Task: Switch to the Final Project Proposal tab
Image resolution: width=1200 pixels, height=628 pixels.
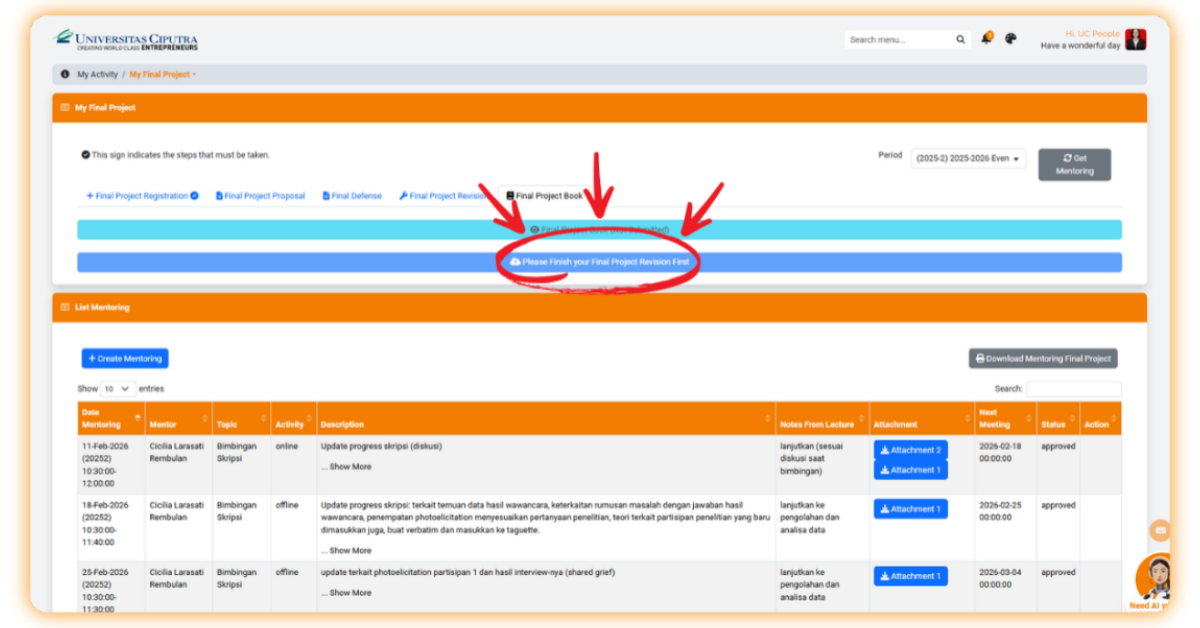Action: click(x=260, y=196)
